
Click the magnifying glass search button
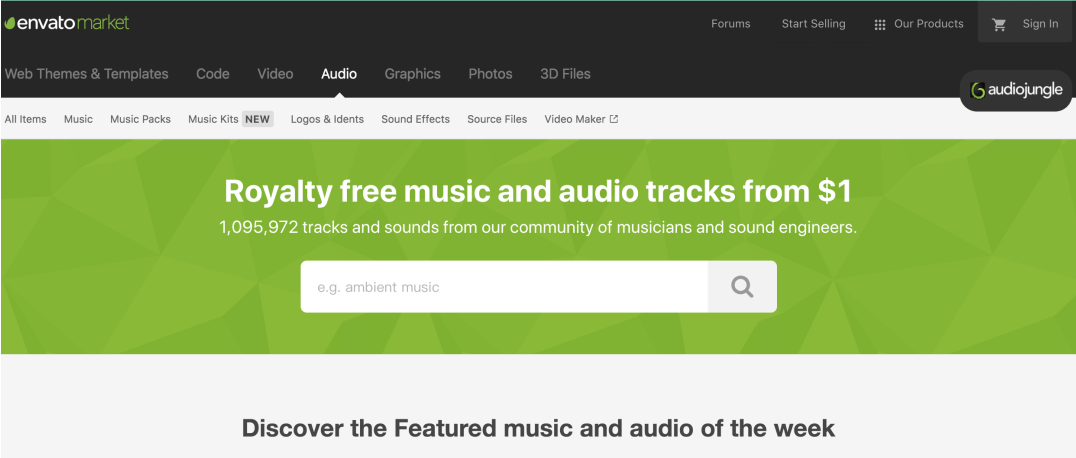click(742, 286)
